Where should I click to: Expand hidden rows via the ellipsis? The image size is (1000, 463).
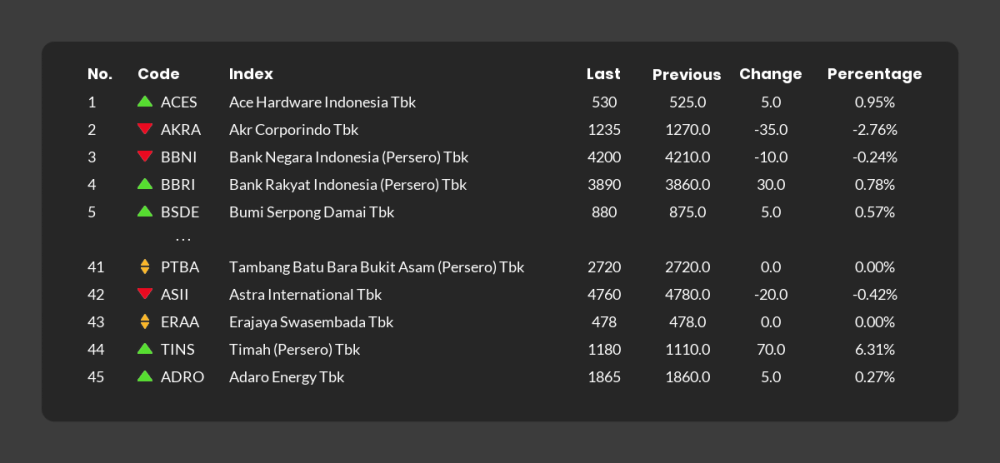click(183, 240)
